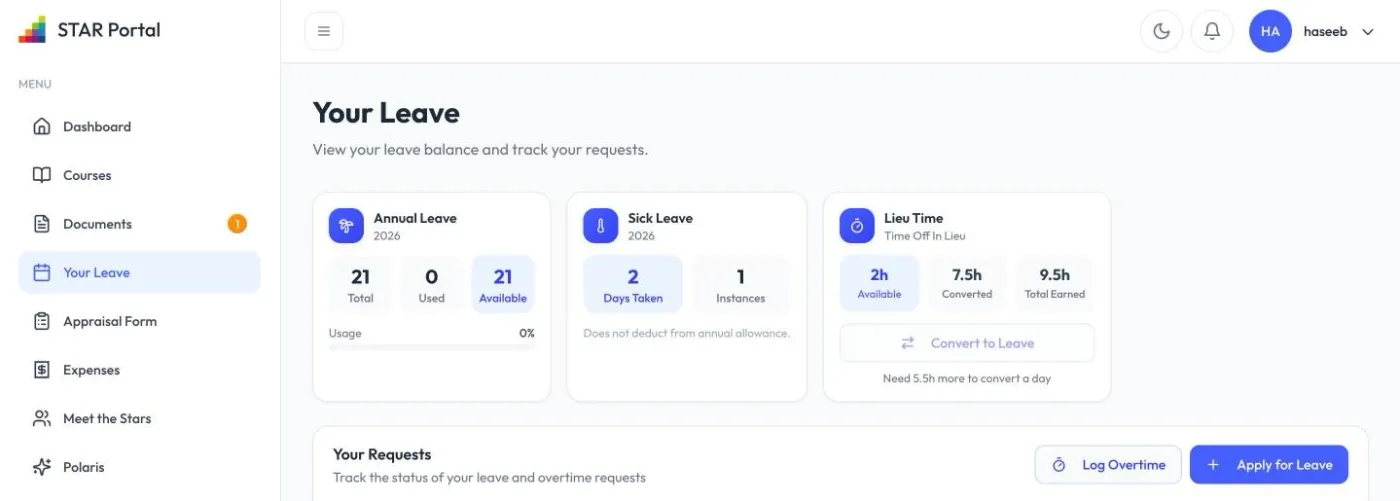Click the 21 Total annual leave tile

click(361, 285)
